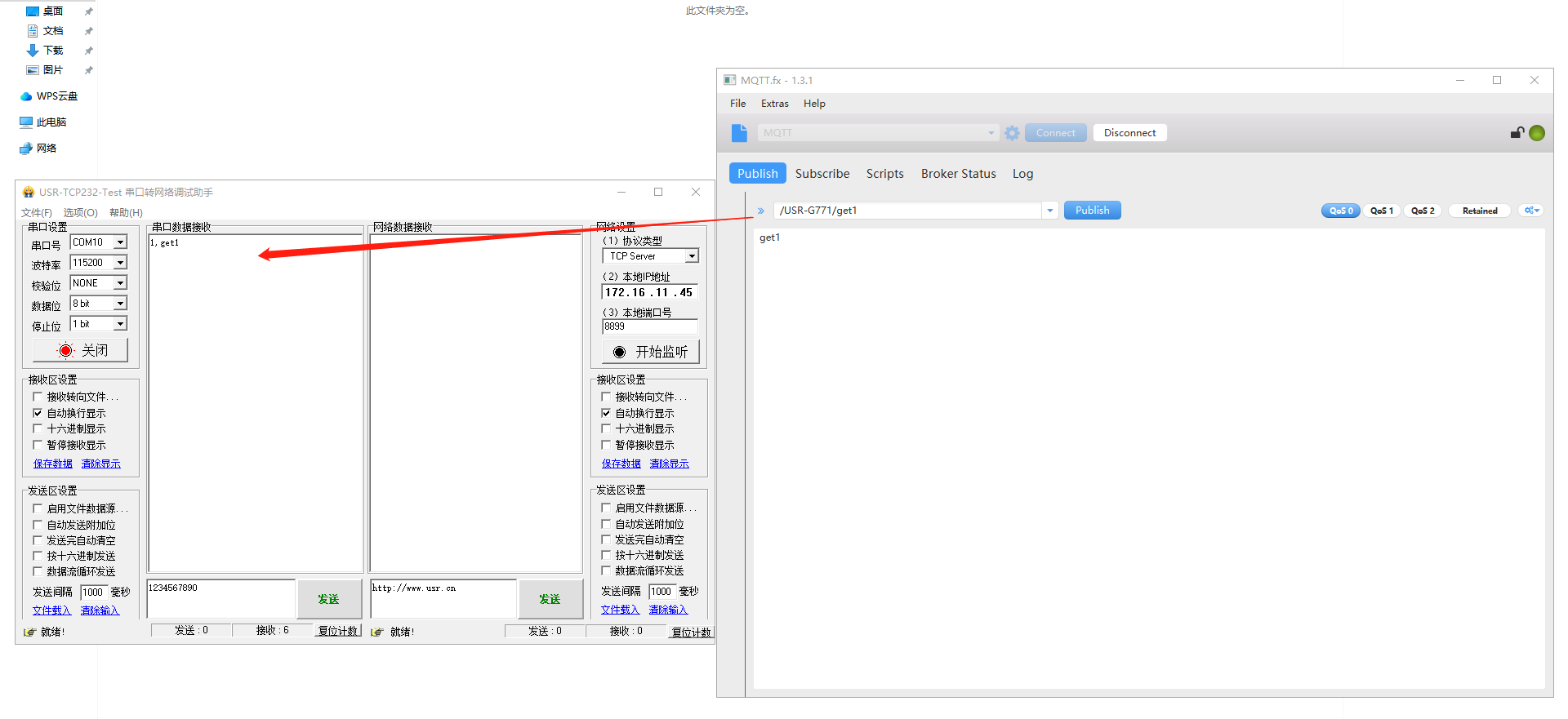Click the MQTT.fx new profile file icon
This screenshot has height=719, width=1568.
click(739, 133)
